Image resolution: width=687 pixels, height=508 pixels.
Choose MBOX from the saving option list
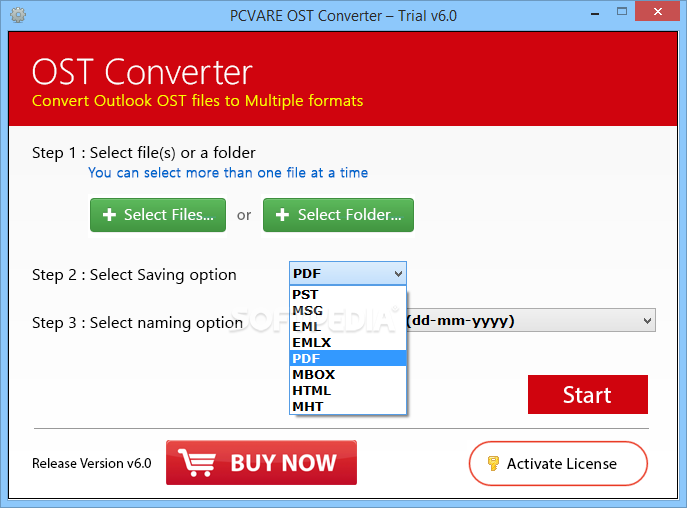(x=348, y=375)
